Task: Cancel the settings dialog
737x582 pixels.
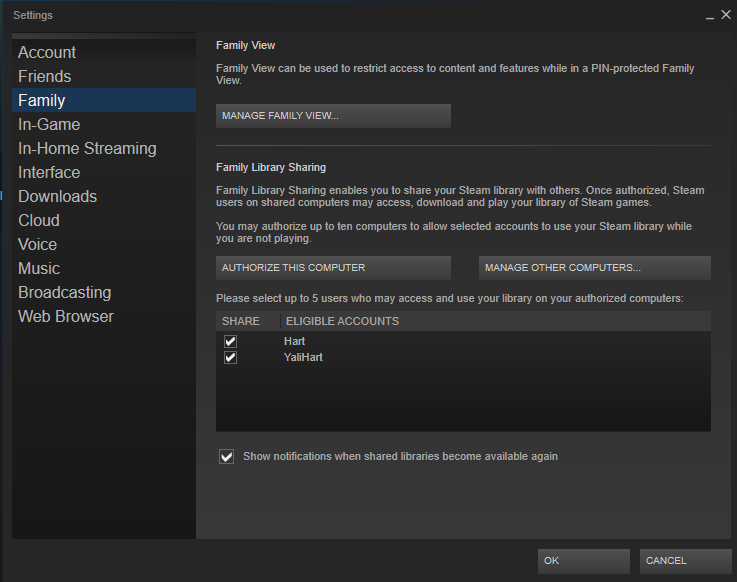Action: (x=685, y=561)
